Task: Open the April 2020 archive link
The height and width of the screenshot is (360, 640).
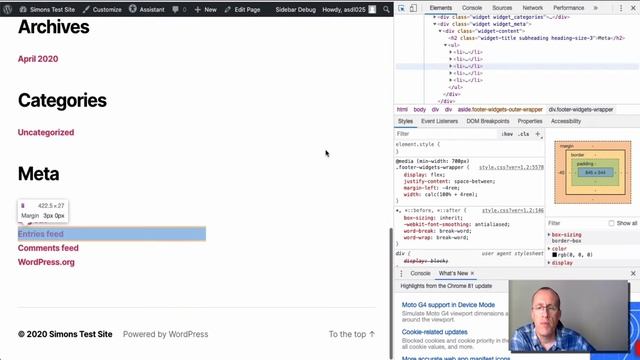Action: [x=38, y=59]
